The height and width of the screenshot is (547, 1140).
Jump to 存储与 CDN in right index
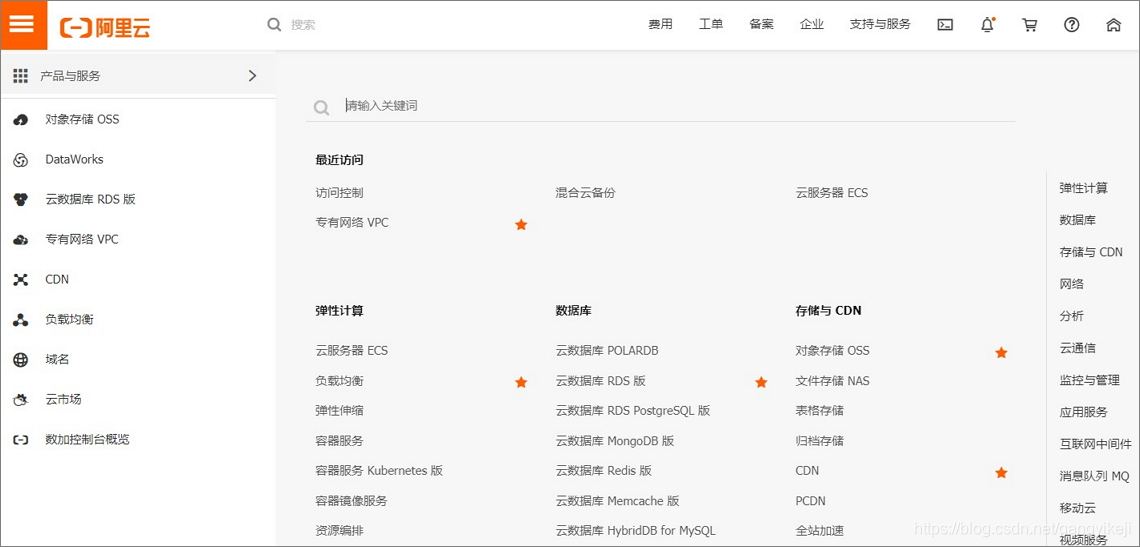(x=1091, y=252)
